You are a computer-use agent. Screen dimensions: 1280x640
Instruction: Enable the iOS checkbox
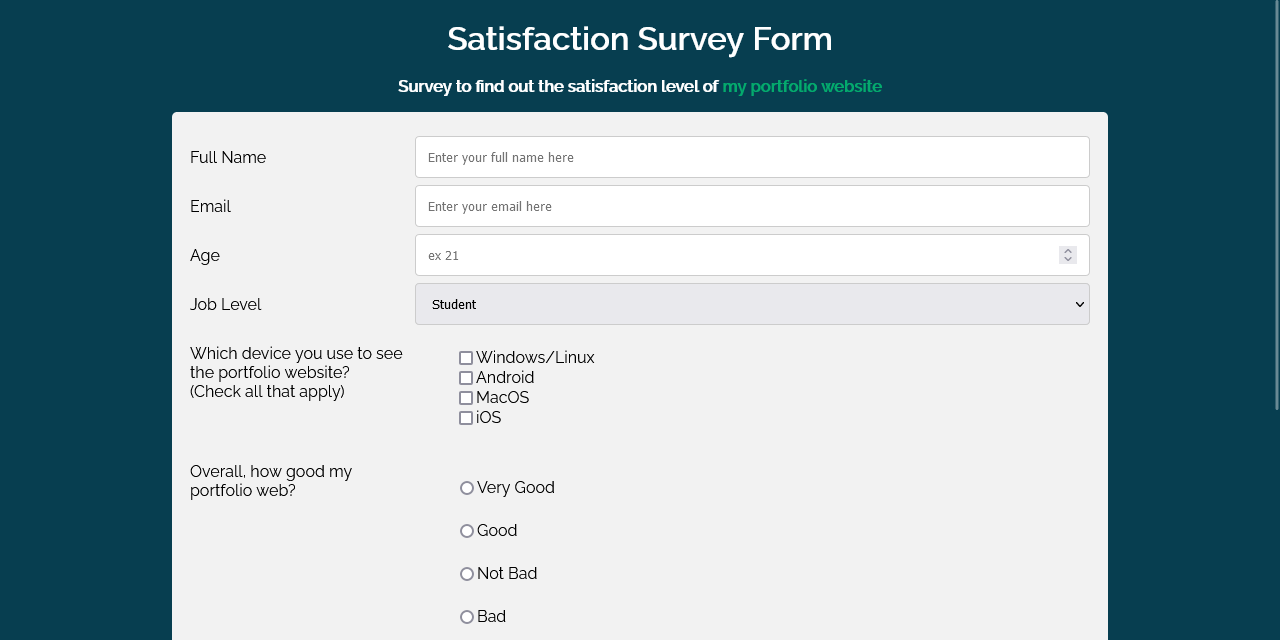[466, 417]
